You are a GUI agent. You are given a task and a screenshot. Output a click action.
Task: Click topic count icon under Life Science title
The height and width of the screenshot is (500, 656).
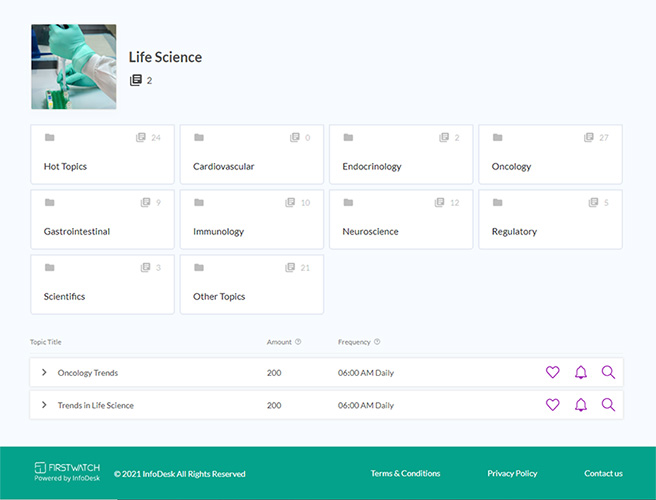click(136, 80)
